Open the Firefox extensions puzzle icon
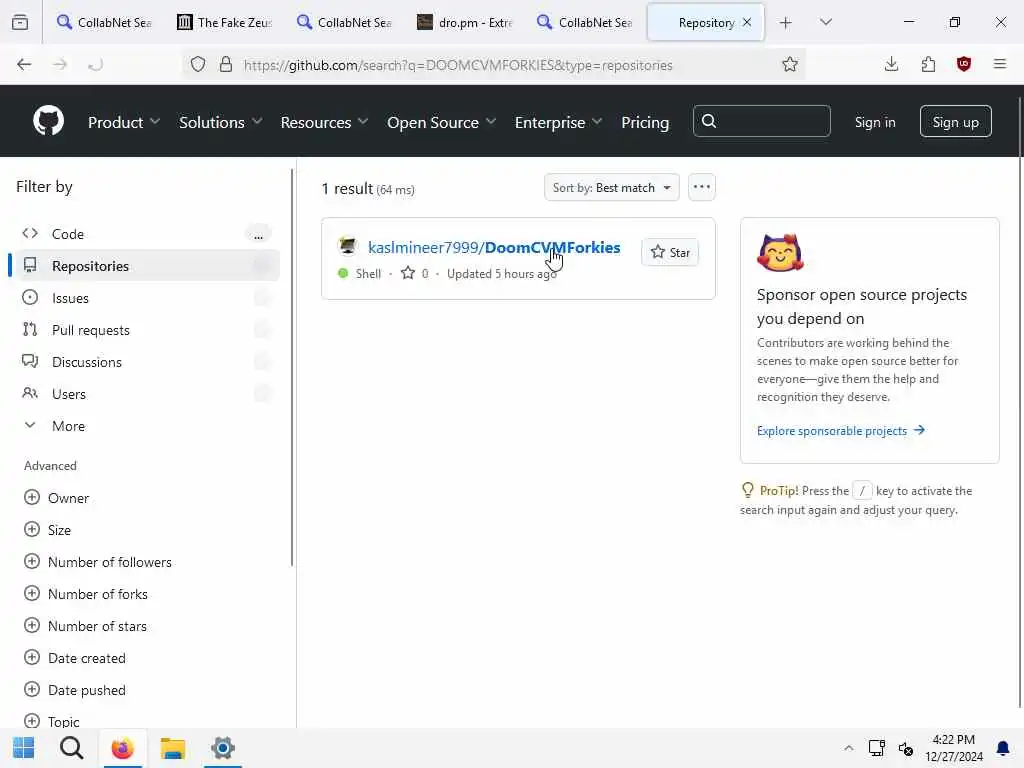The height and width of the screenshot is (768, 1024). coord(928,64)
